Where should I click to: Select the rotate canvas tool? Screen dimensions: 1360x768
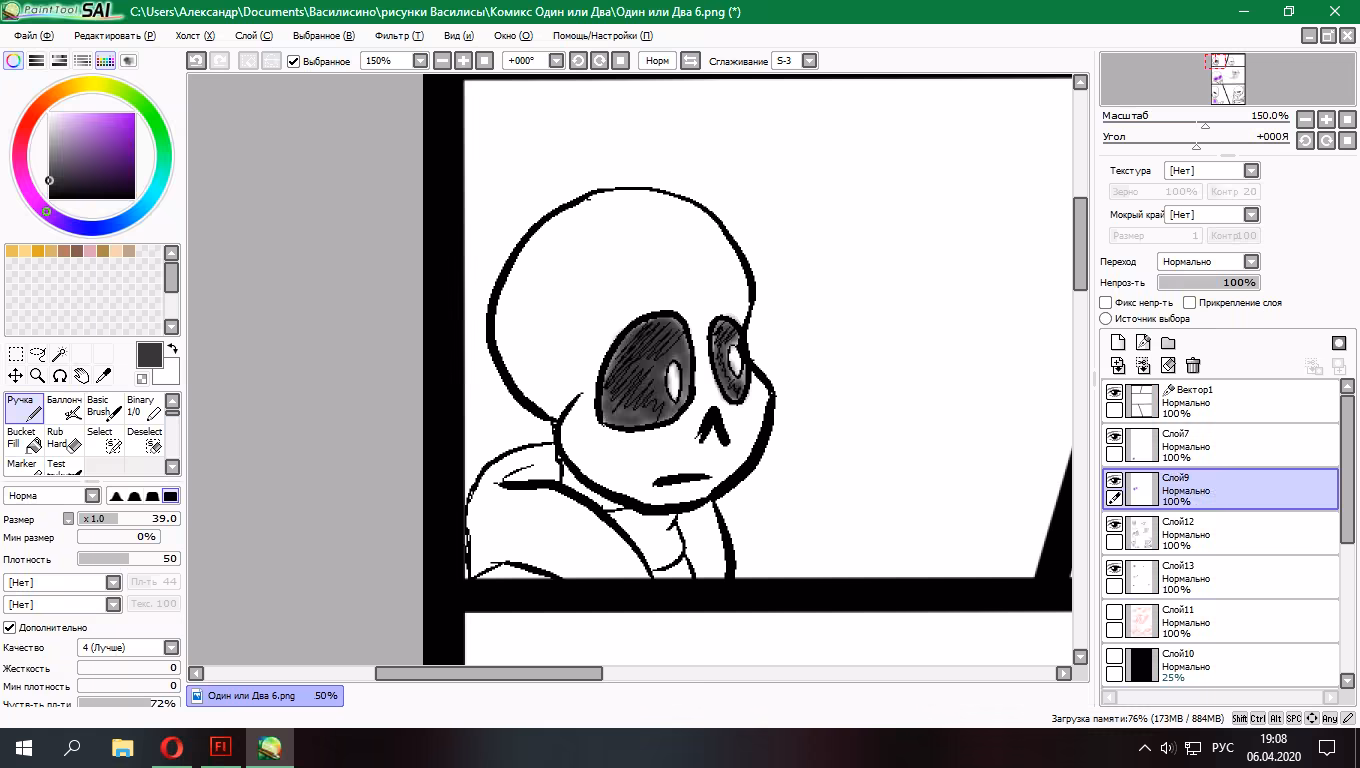(60, 376)
